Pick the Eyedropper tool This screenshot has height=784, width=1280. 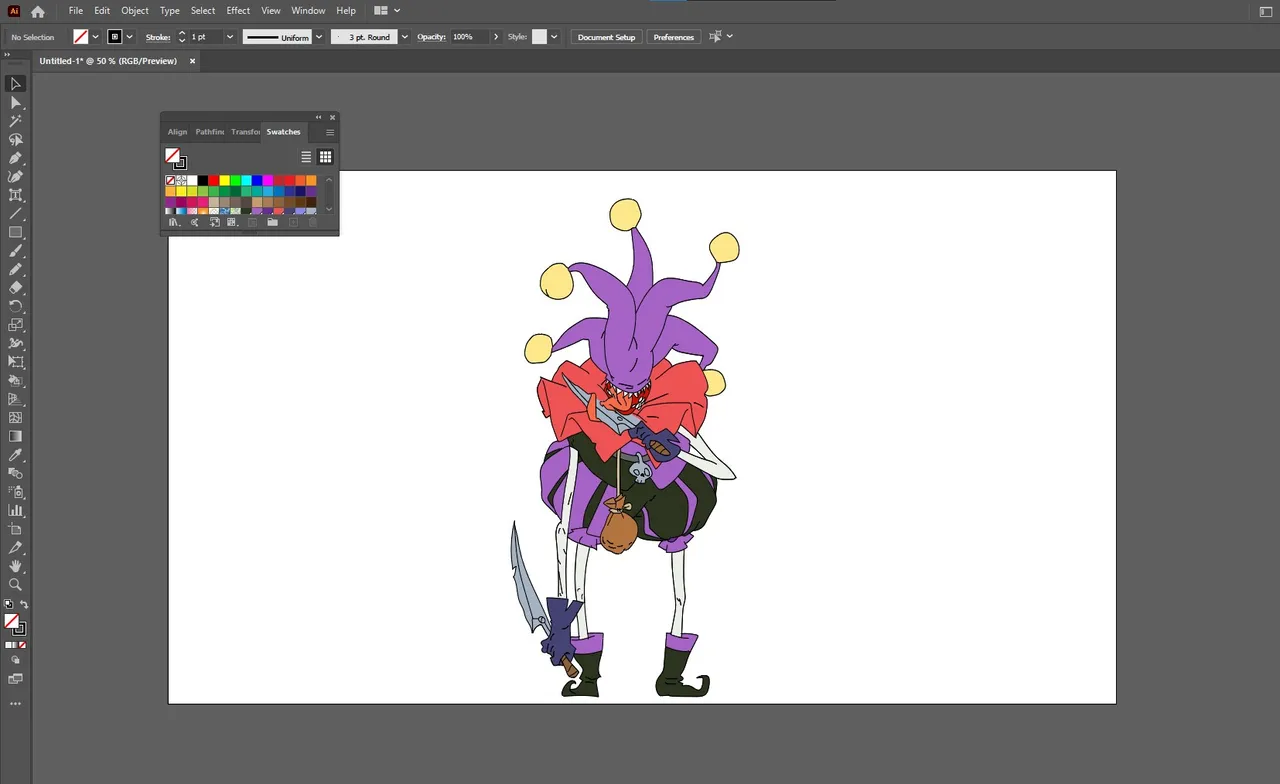point(15,455)
